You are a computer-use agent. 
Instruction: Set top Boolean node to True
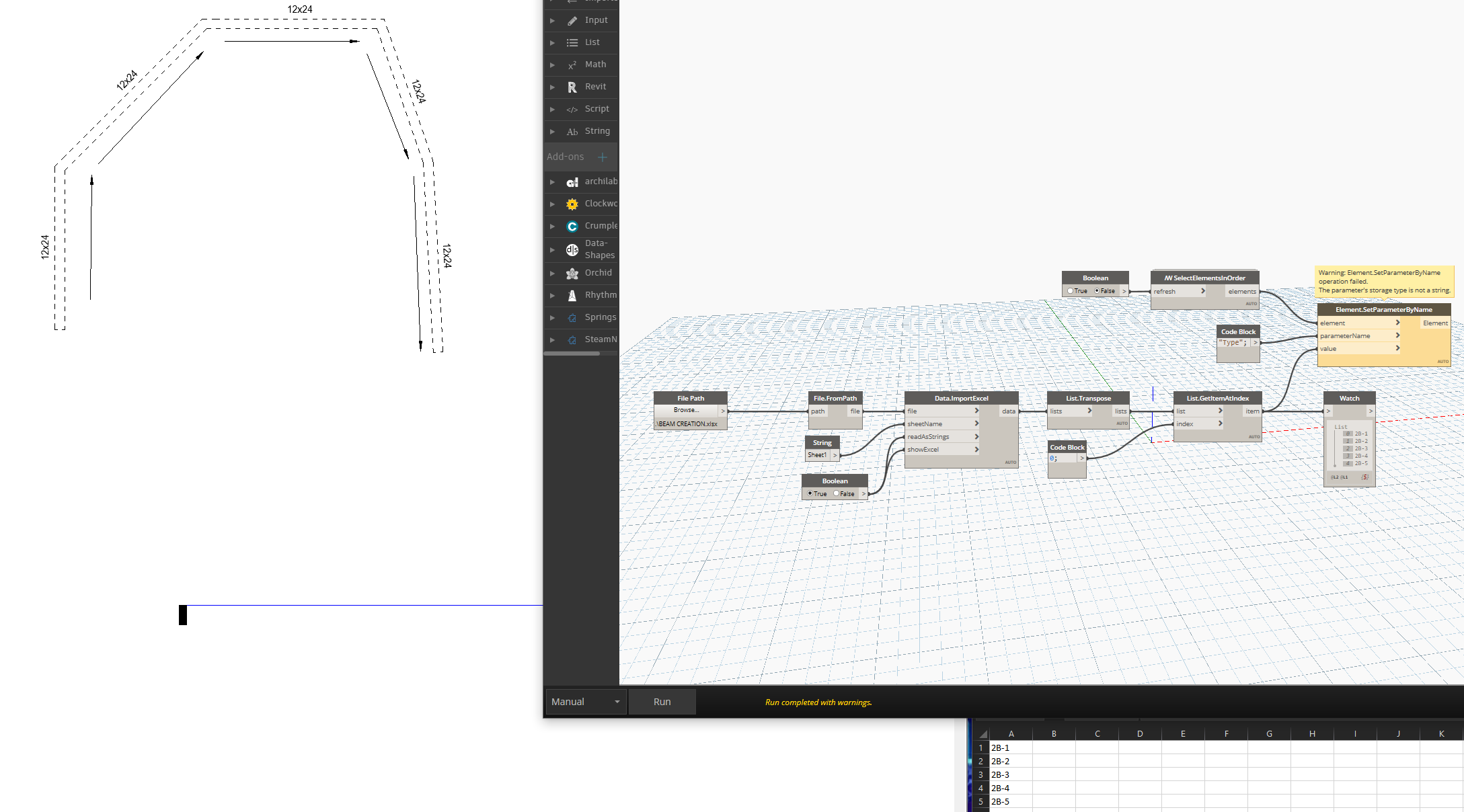[1070, 291]
